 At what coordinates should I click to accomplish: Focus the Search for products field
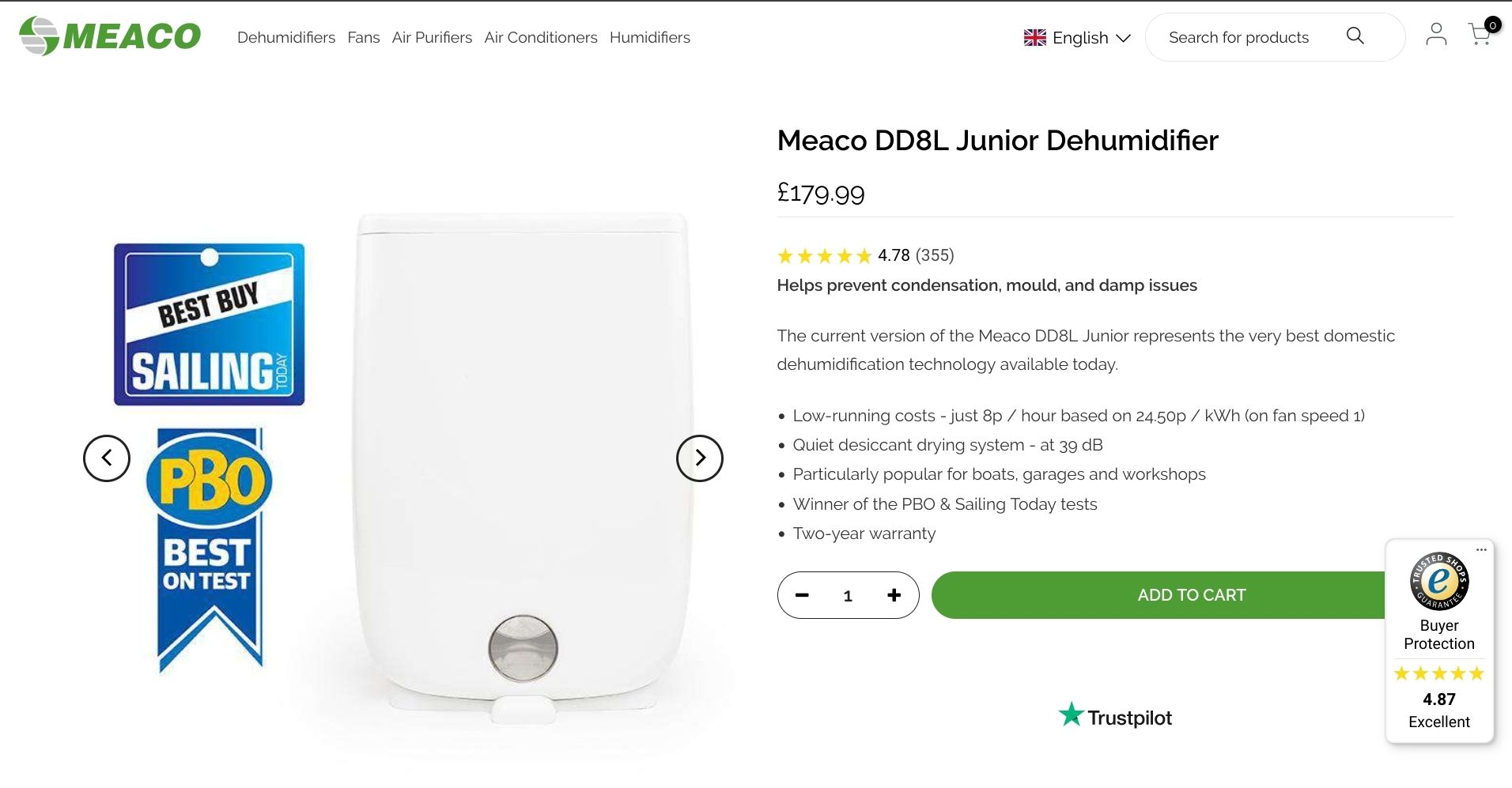coord(1238,37)
